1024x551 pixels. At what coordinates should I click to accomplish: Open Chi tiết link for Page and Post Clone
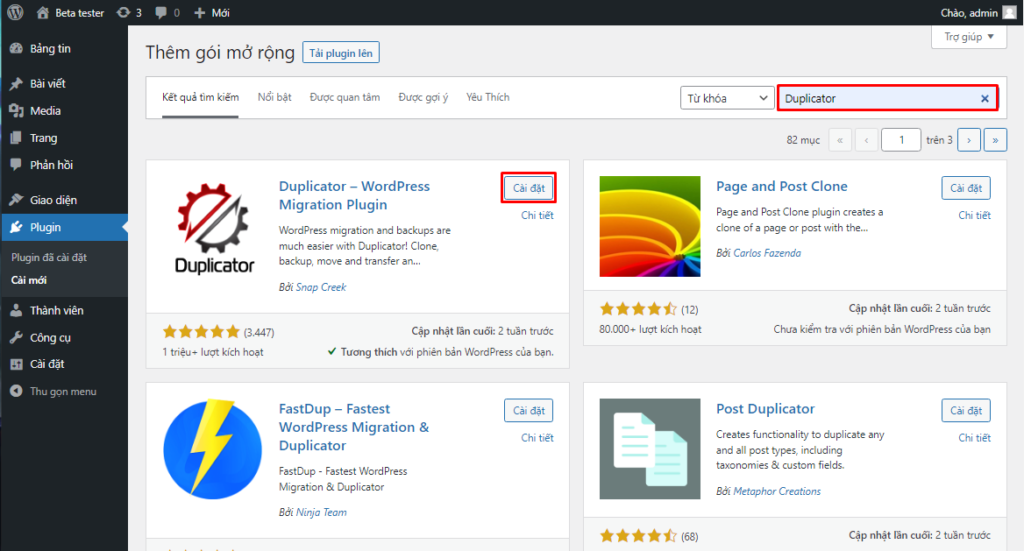(x=974, y=215)
